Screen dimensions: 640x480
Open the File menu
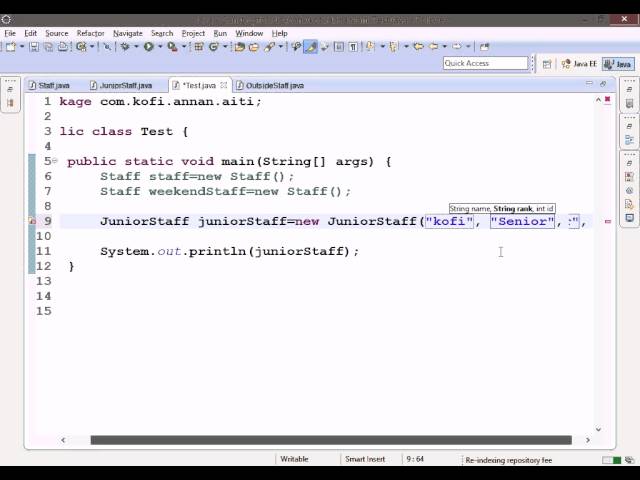(x=10, y=33)
